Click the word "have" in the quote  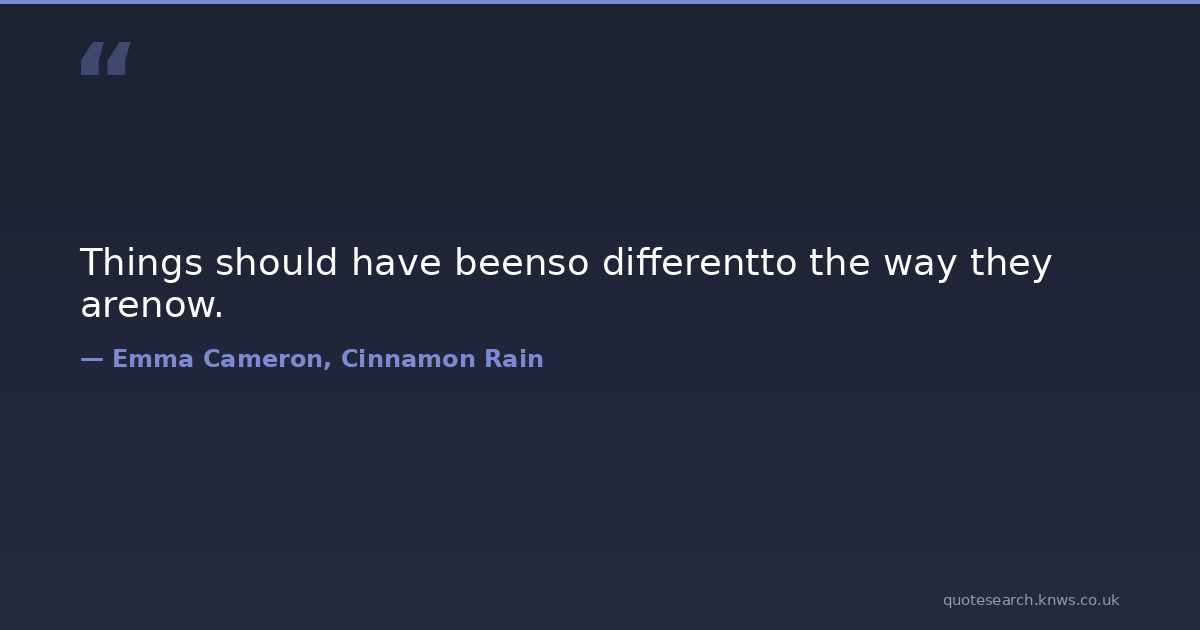point(396,263)
